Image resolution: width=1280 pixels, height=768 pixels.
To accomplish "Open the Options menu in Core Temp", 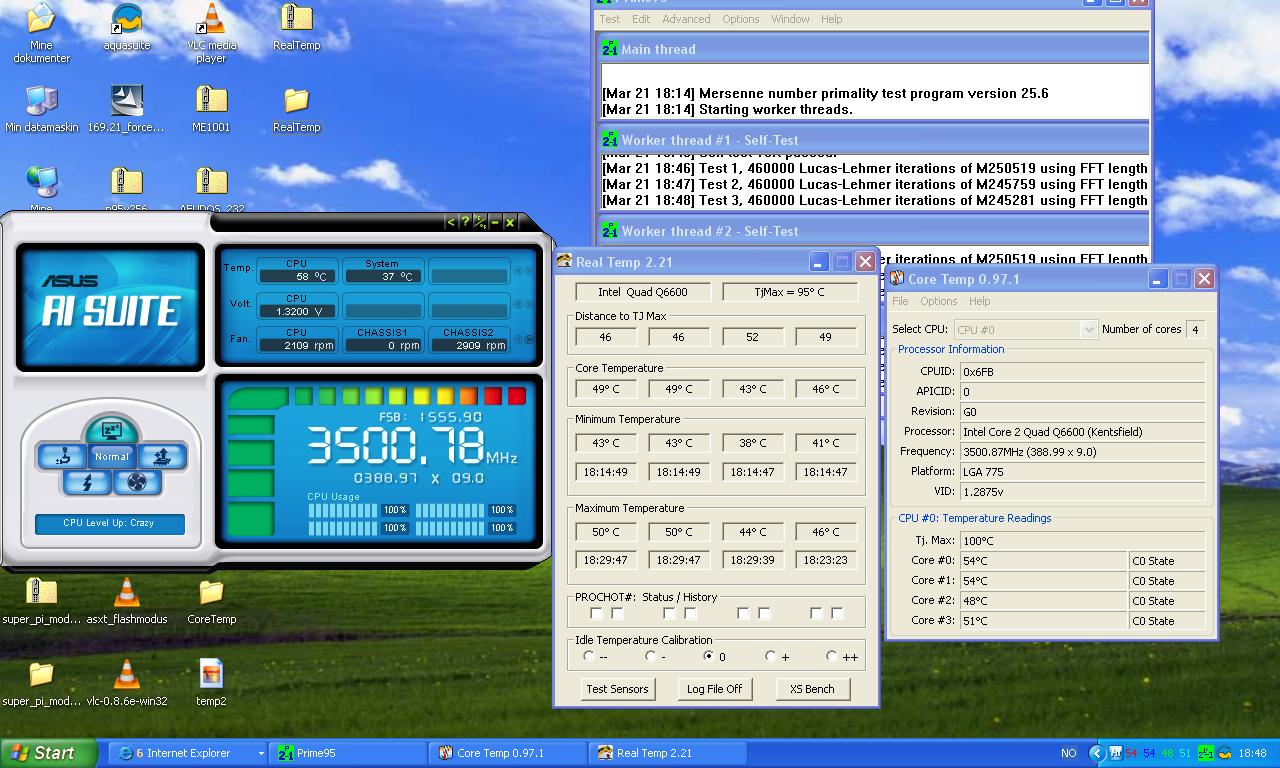I will pyautogui.click(x=938, y=301).
